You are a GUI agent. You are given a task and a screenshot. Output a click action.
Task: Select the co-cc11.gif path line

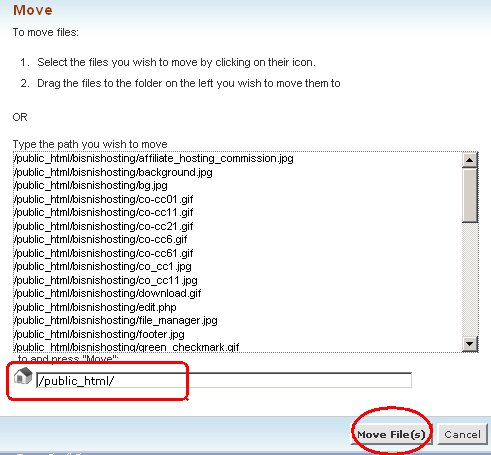pyautogui.click(x=103, y=212)
